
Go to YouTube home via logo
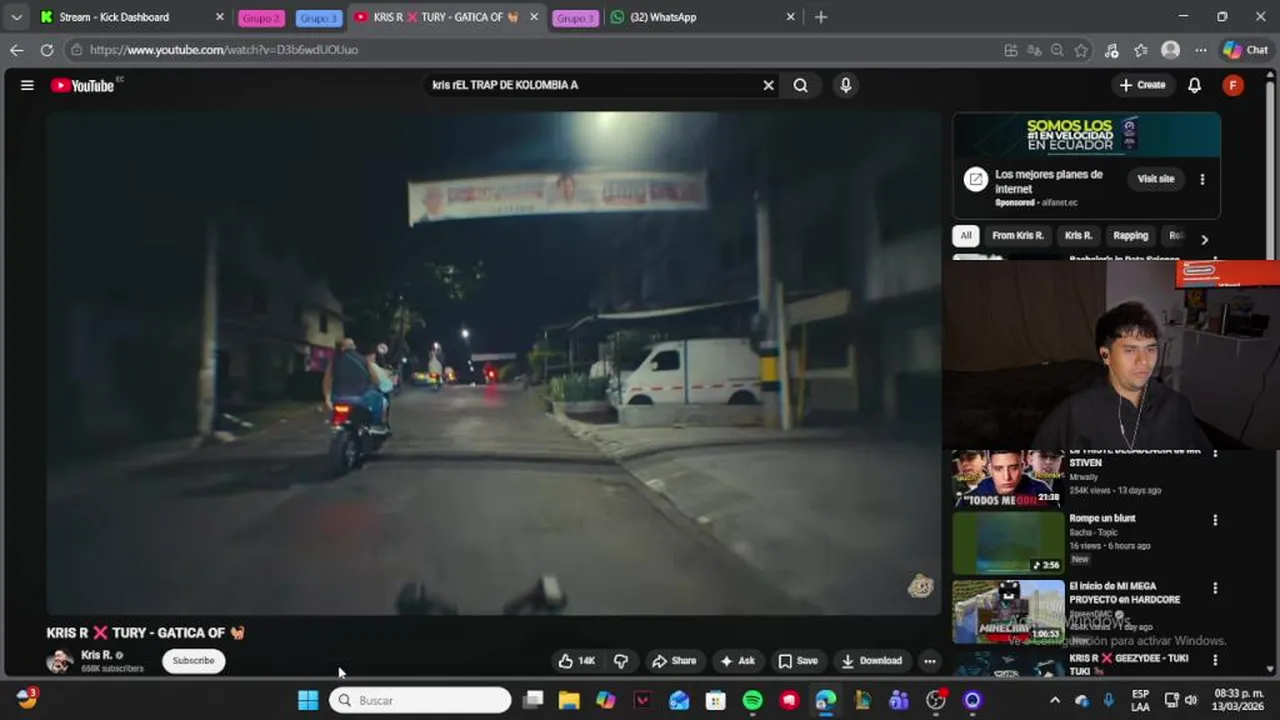pos(84,85)
